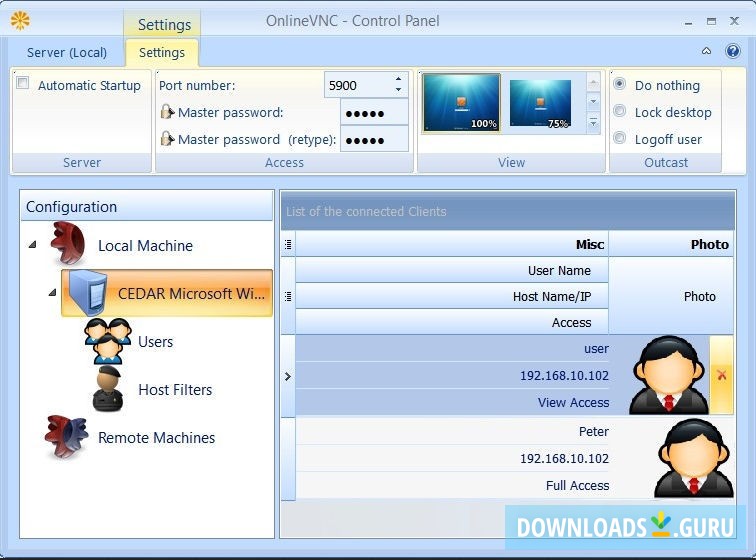
Task: Minimize the OnlineVNC window
Action: tap(688, 22)
